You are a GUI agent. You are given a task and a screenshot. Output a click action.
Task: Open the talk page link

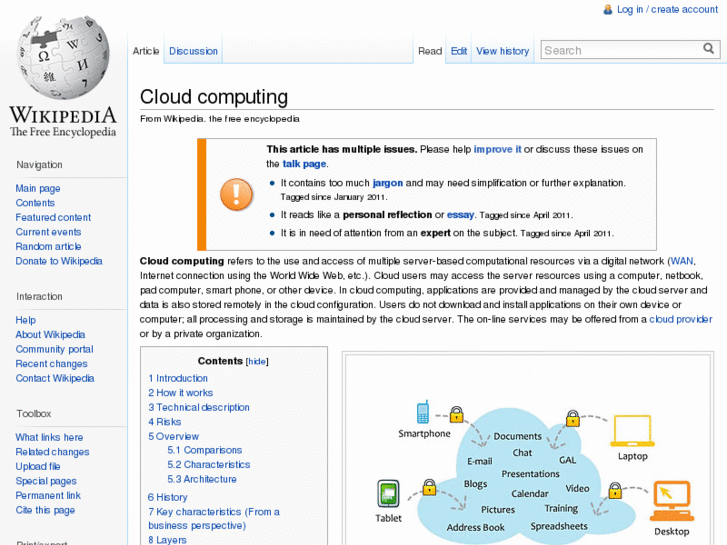[304, 164]
